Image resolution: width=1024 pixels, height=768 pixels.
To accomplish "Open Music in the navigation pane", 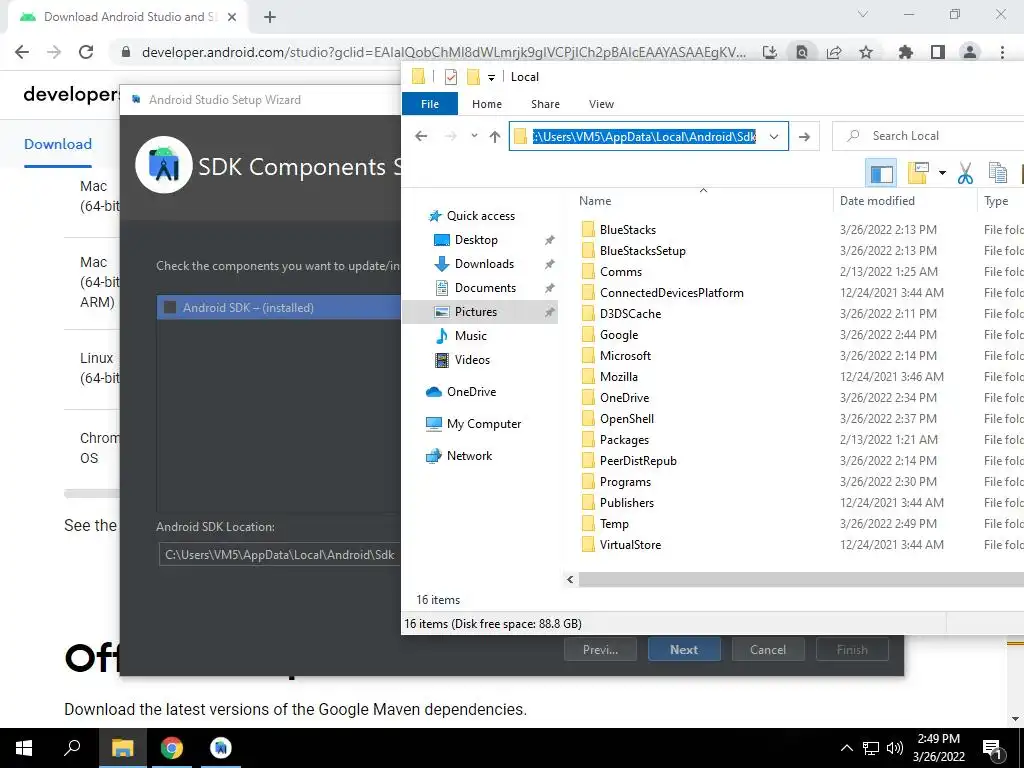I will click(470, 336).
